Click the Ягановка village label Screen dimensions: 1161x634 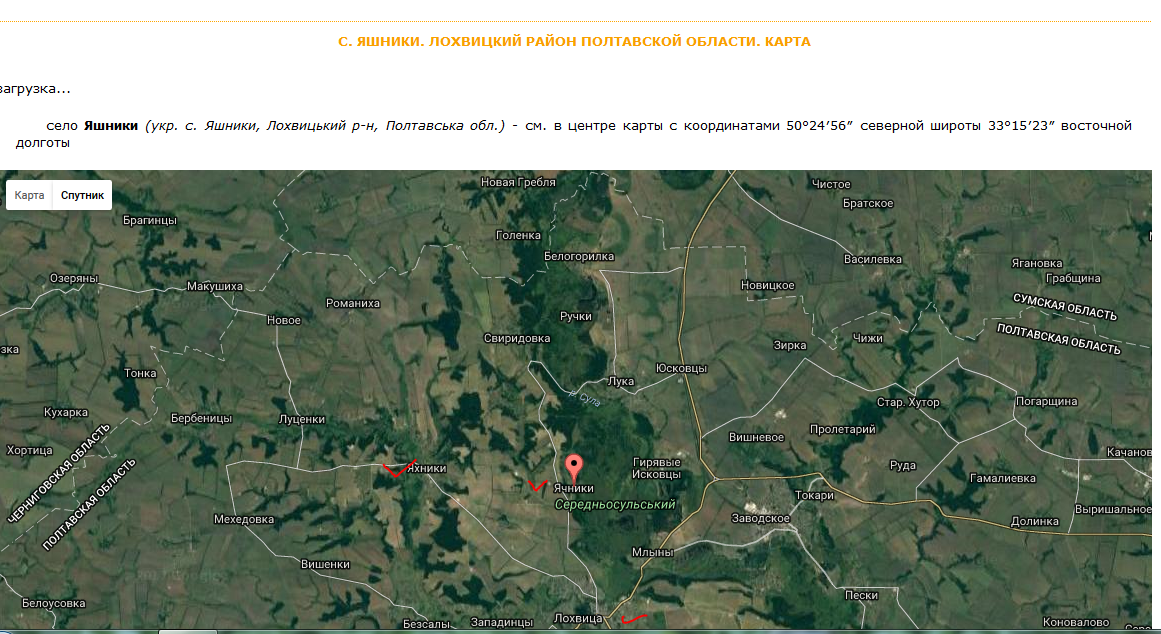1037,263
